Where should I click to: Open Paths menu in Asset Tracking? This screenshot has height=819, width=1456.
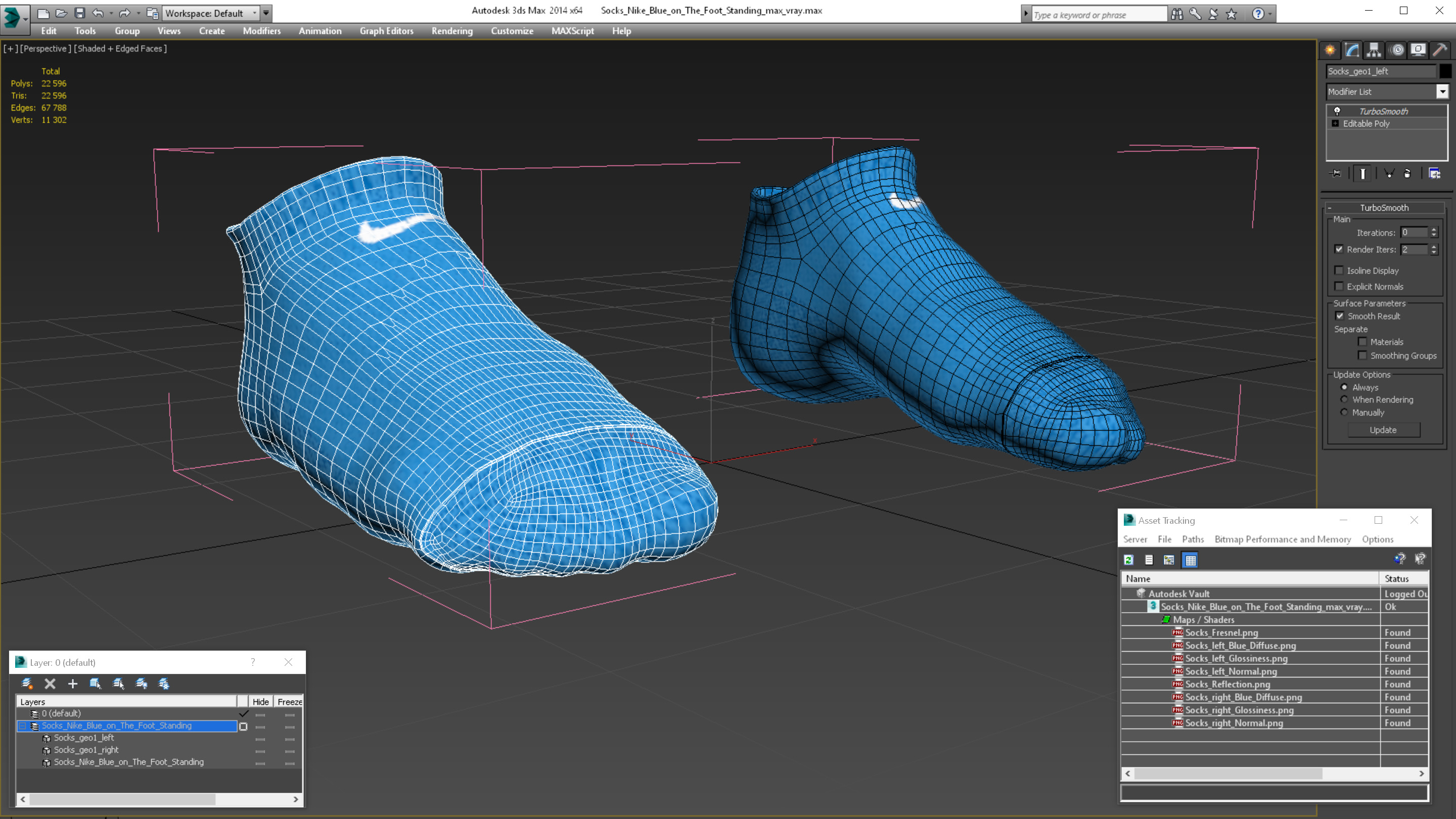1193,539
